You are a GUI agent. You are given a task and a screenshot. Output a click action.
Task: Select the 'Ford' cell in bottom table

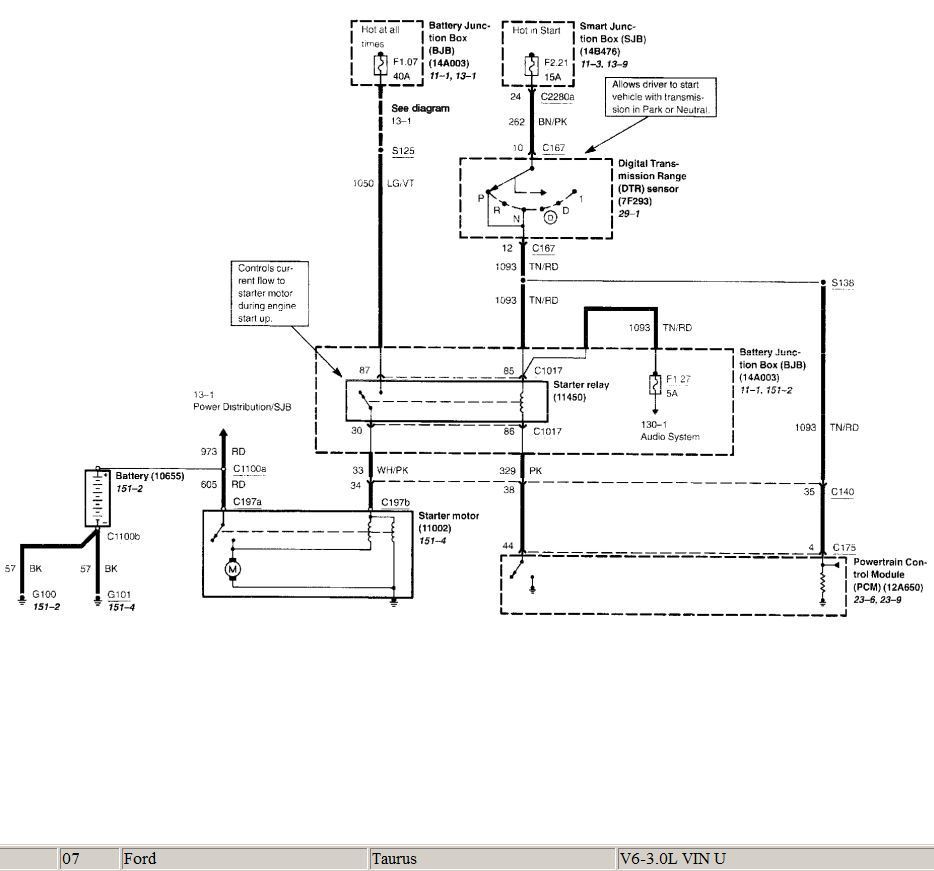click(243, 858)
